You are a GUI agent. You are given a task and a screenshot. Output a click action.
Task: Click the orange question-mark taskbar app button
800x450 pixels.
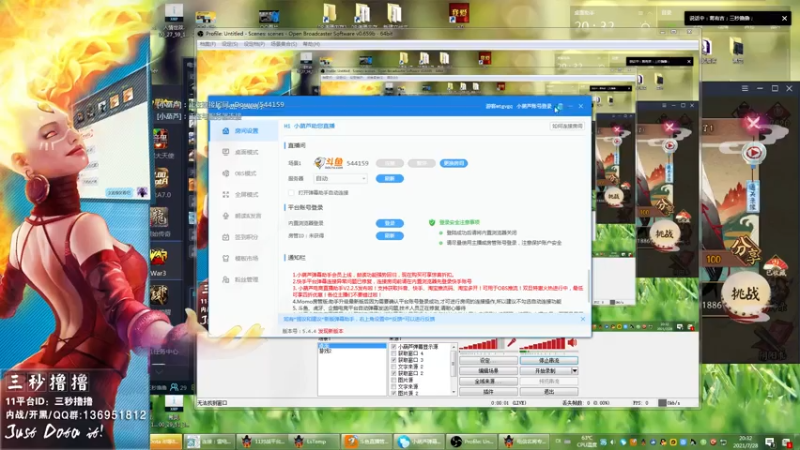coord(367,441)
